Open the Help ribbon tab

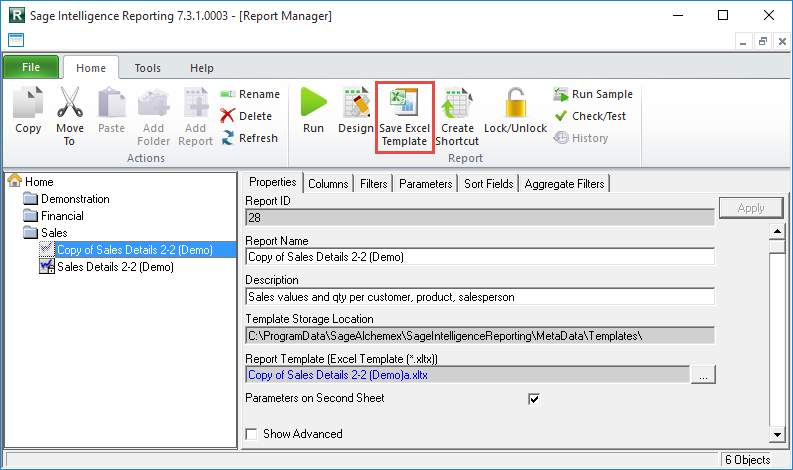pos(202,68)
